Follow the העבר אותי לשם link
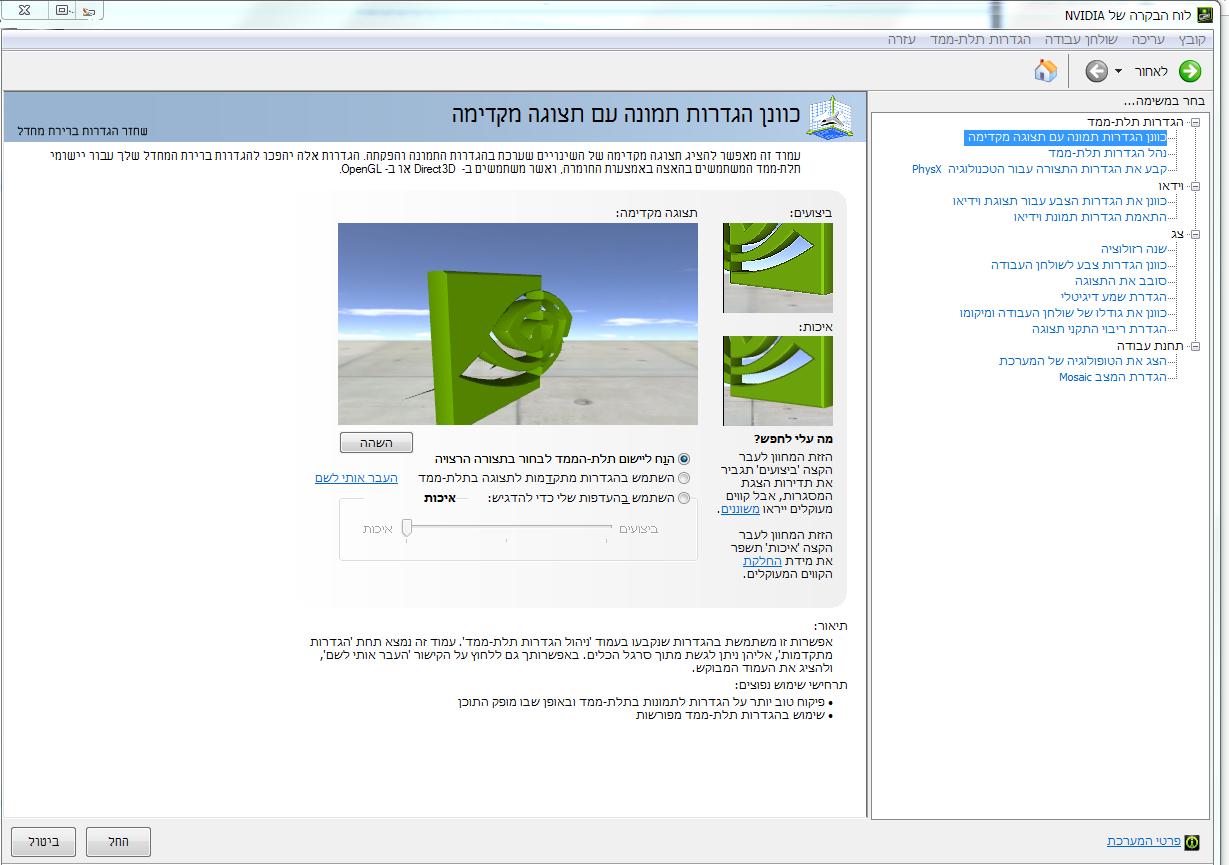The height and width of the screenshot is (865, 1229). click(x=357, y=478)
